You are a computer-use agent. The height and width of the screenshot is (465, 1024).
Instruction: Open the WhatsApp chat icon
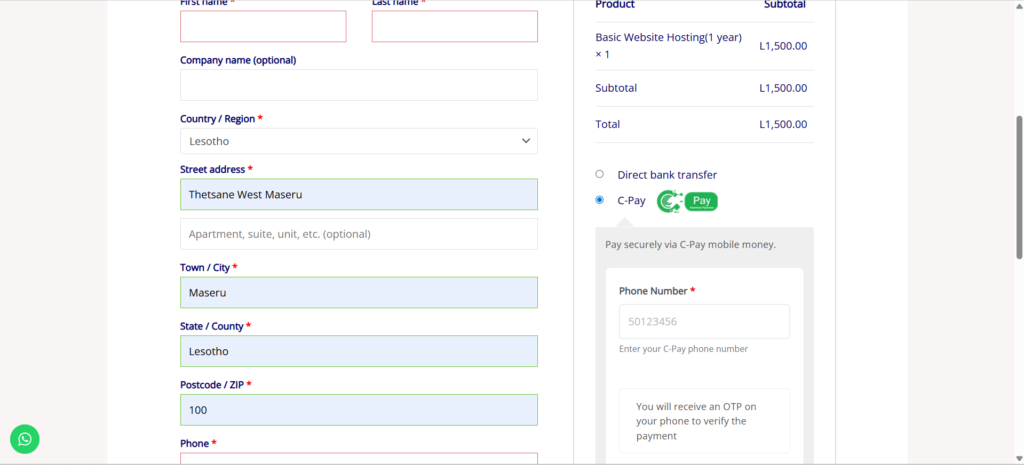[25, 438]
